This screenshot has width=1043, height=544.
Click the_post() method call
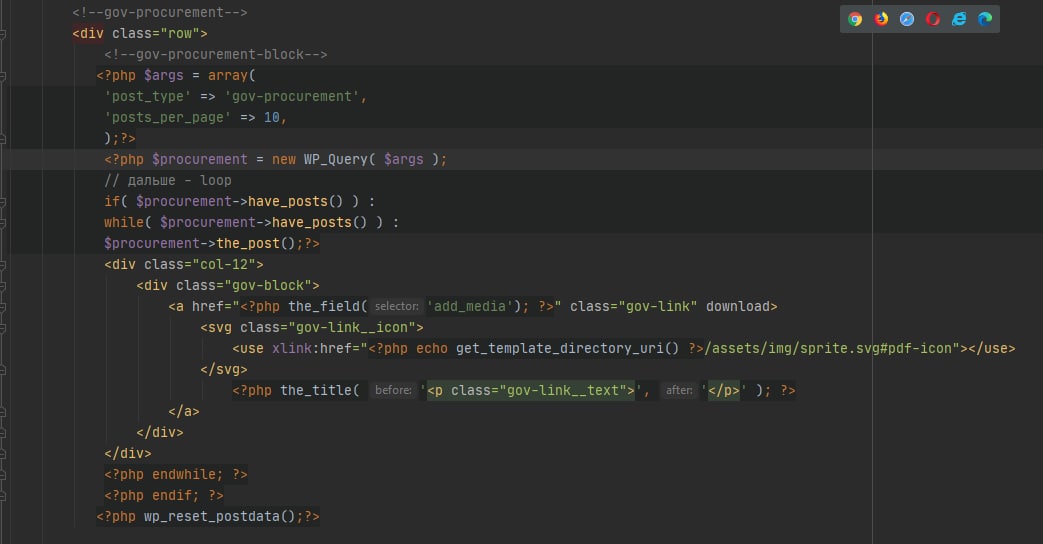tap(255, 243)
